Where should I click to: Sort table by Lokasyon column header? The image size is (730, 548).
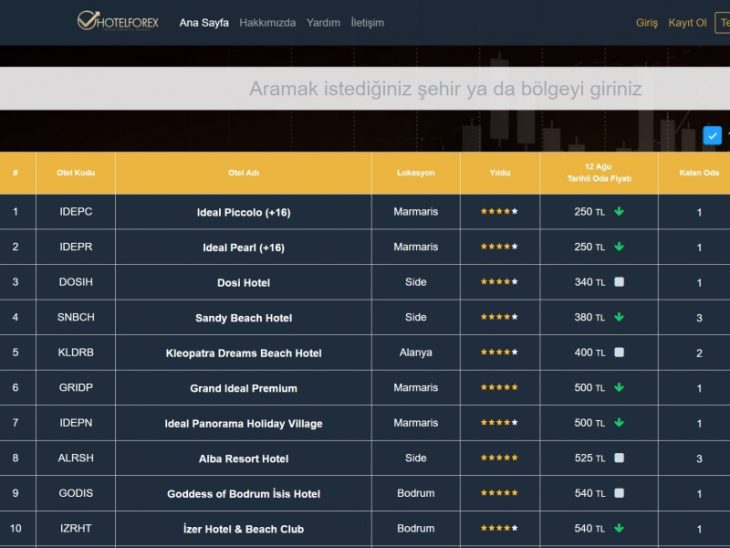point(415,173)
